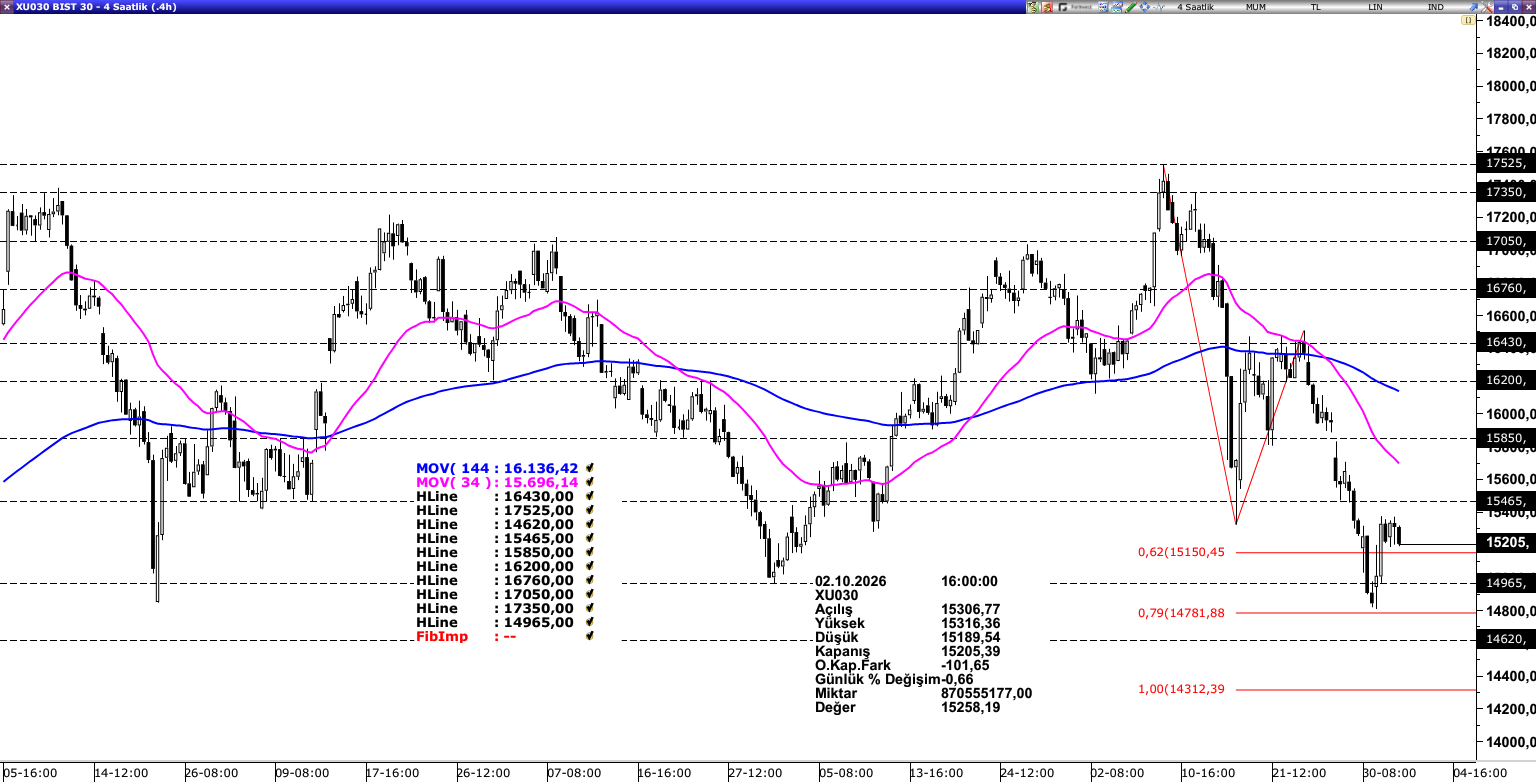
Task: Select the 1,00(14312,39 Fibonacci label
Action: point(1181,689)
